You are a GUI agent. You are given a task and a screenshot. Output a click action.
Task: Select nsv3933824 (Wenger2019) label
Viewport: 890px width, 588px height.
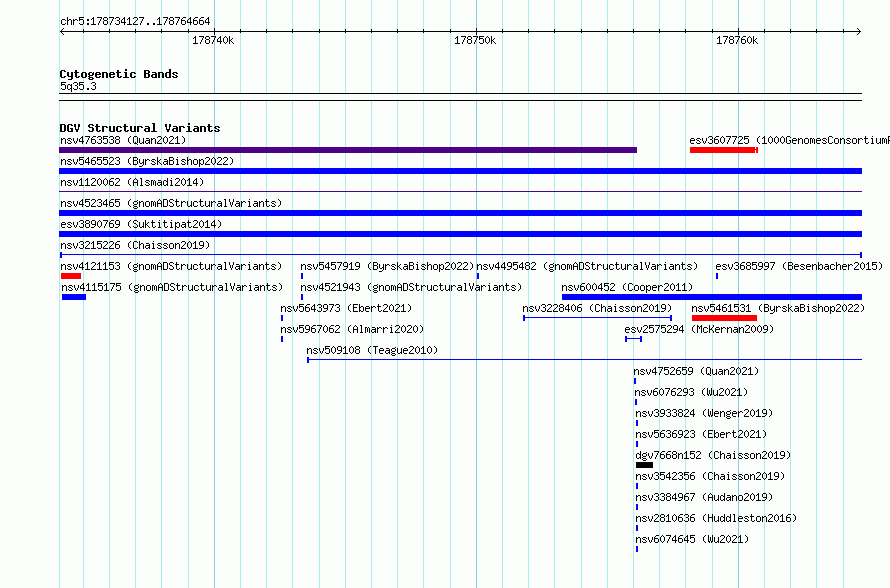click(x=704, y=413)
